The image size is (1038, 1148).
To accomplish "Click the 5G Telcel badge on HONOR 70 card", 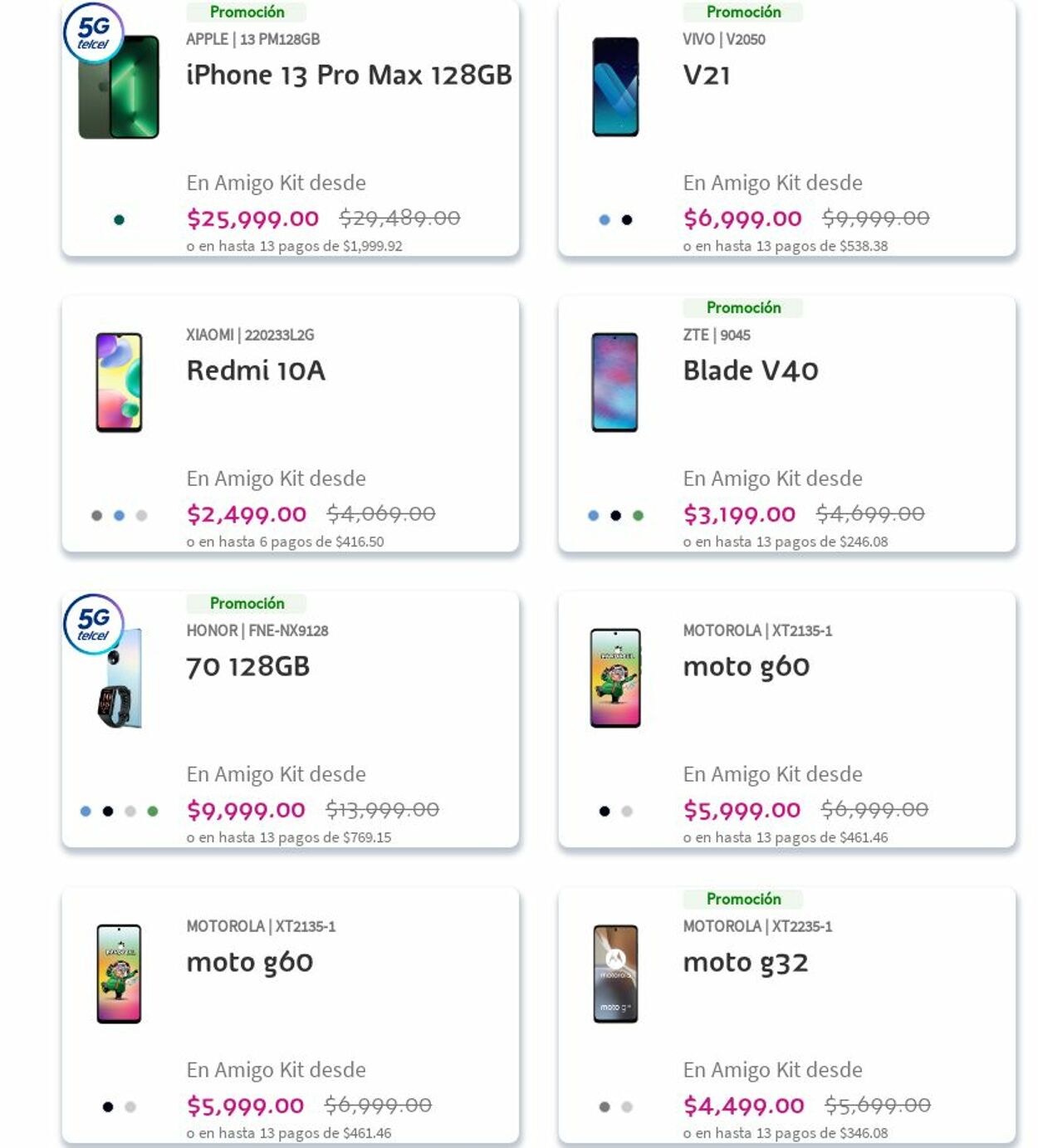I will tap(93, 624).
